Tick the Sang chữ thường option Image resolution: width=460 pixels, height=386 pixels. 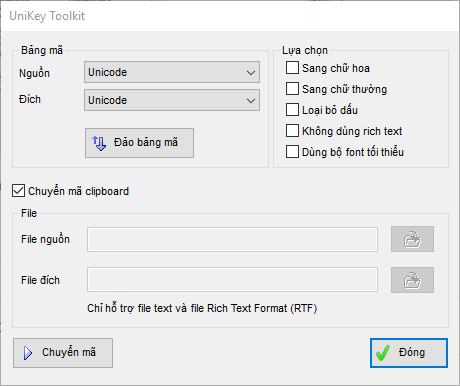click(x=292, y=89)
